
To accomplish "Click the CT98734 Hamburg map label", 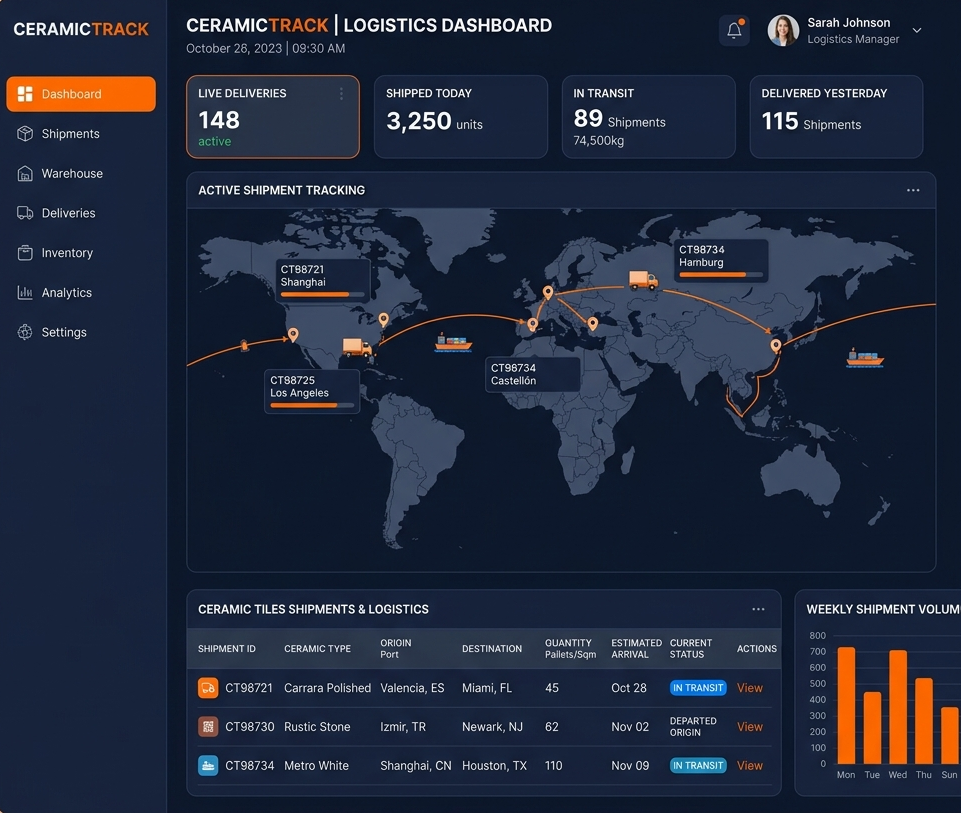I will coord(721,260).
